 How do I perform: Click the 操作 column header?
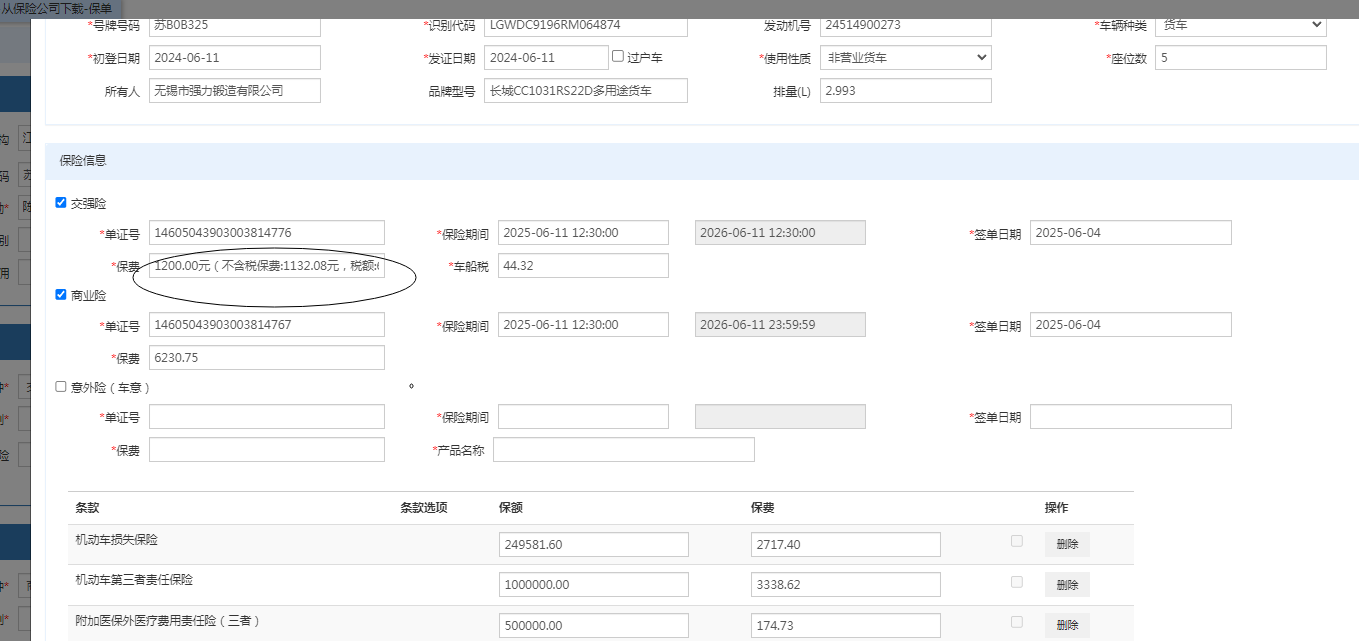pos(1057,508)
